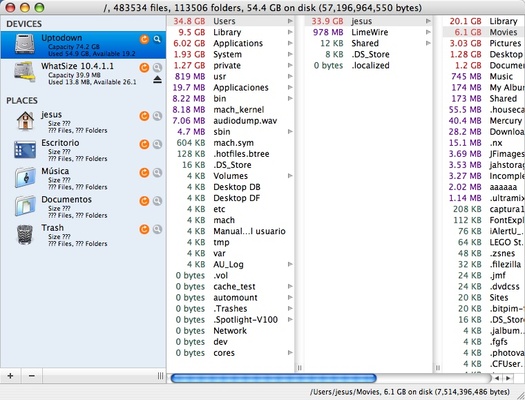Expand the usr folder arrow

tap(290, 76)
